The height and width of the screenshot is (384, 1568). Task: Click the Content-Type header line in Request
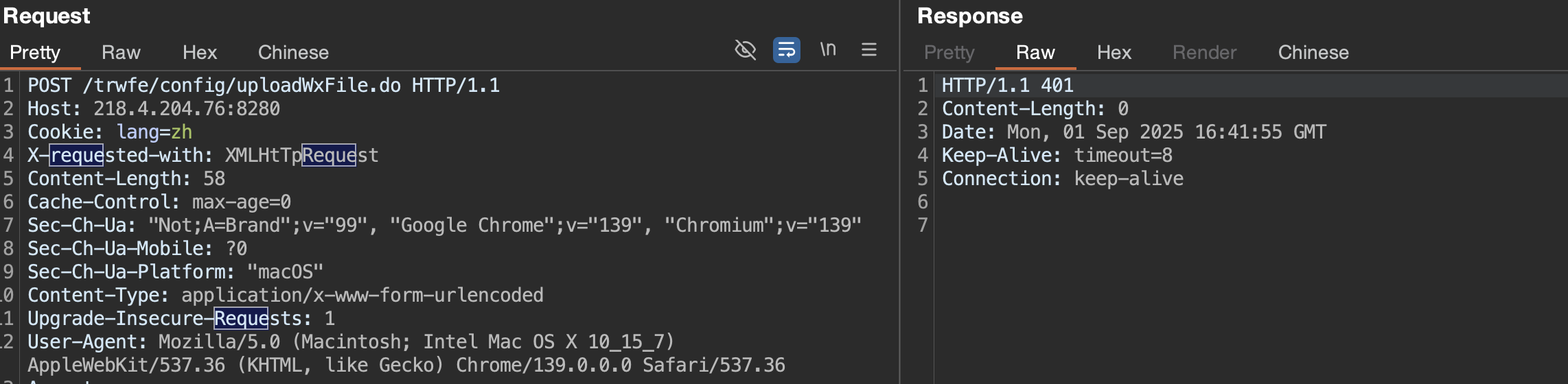(285, 296)
